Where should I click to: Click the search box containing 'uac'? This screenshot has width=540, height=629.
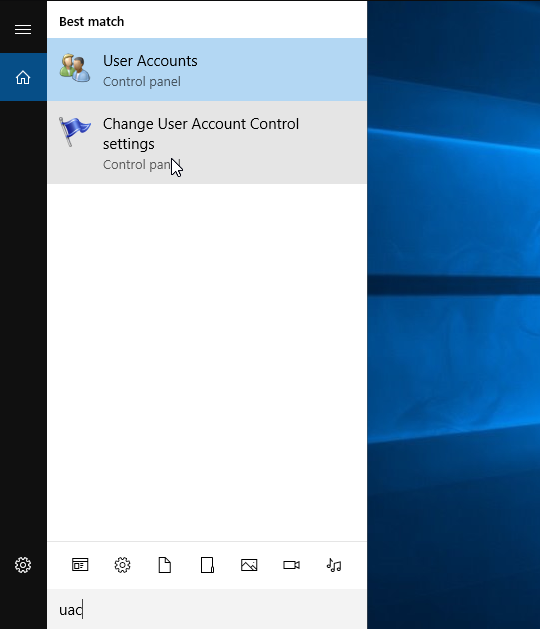click(x=207, y=609)
